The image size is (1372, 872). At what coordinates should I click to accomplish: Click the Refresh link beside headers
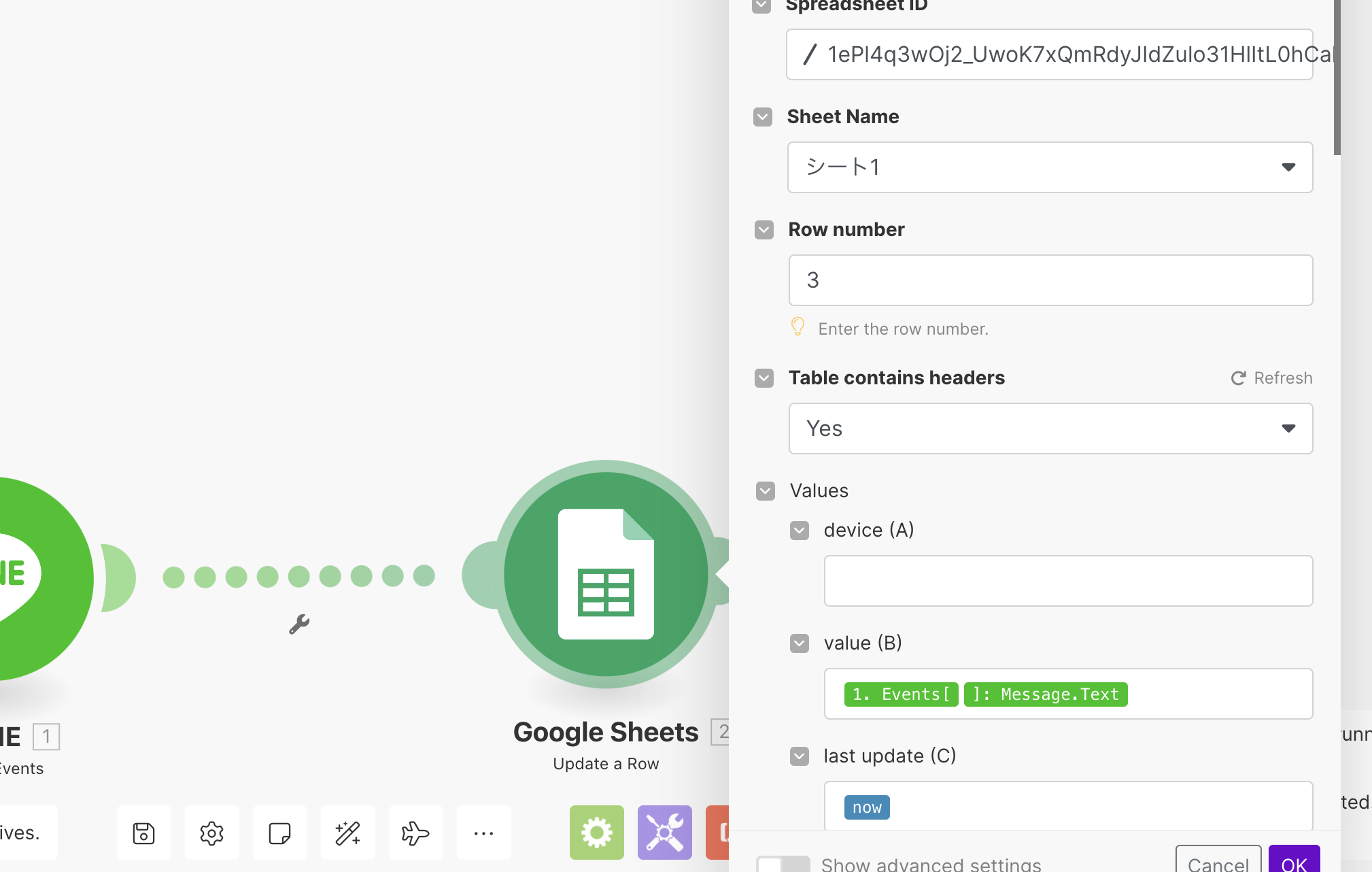tap(1271, 378)
